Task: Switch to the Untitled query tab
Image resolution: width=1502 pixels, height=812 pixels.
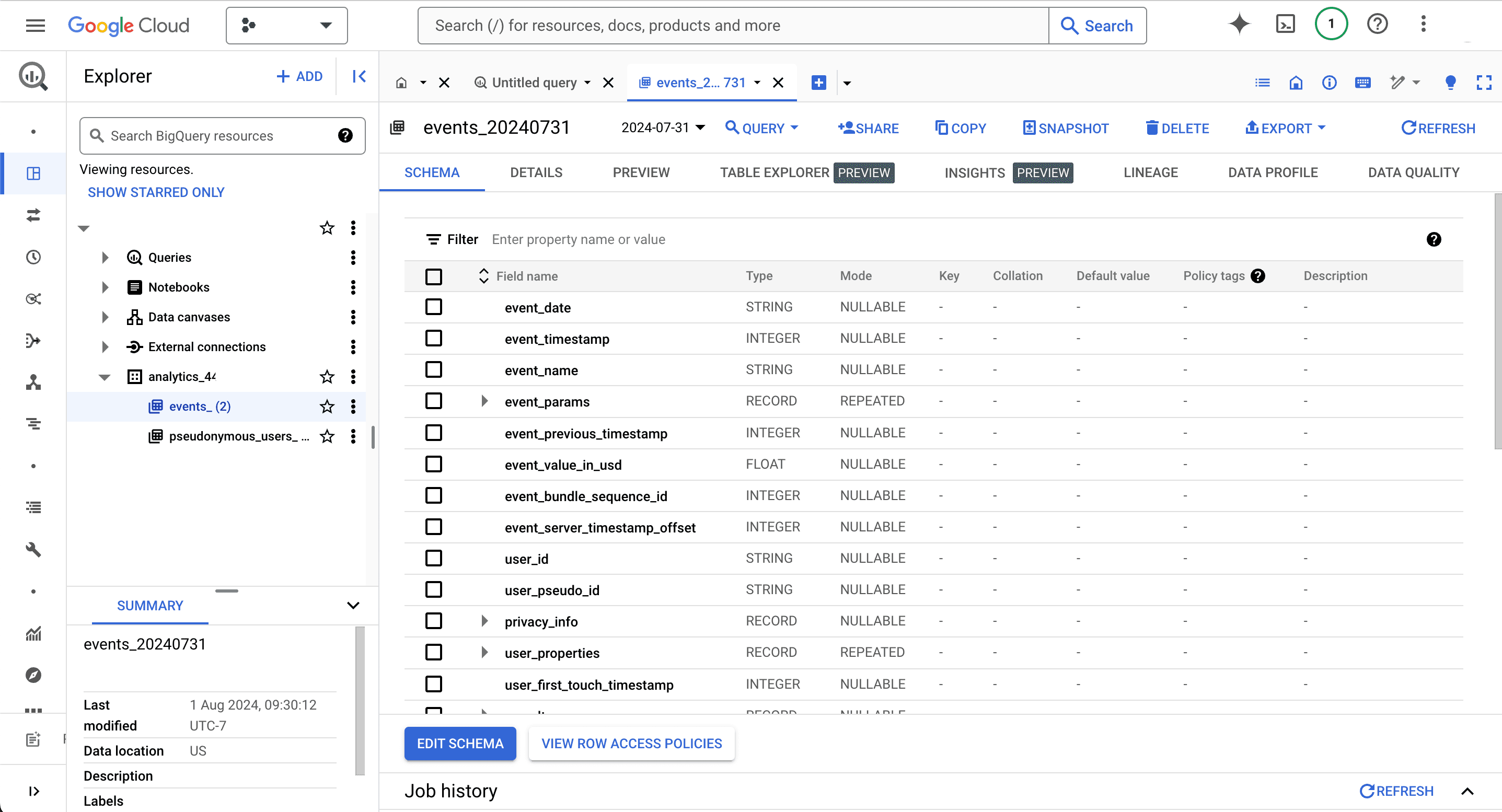Action: [534, 83]
